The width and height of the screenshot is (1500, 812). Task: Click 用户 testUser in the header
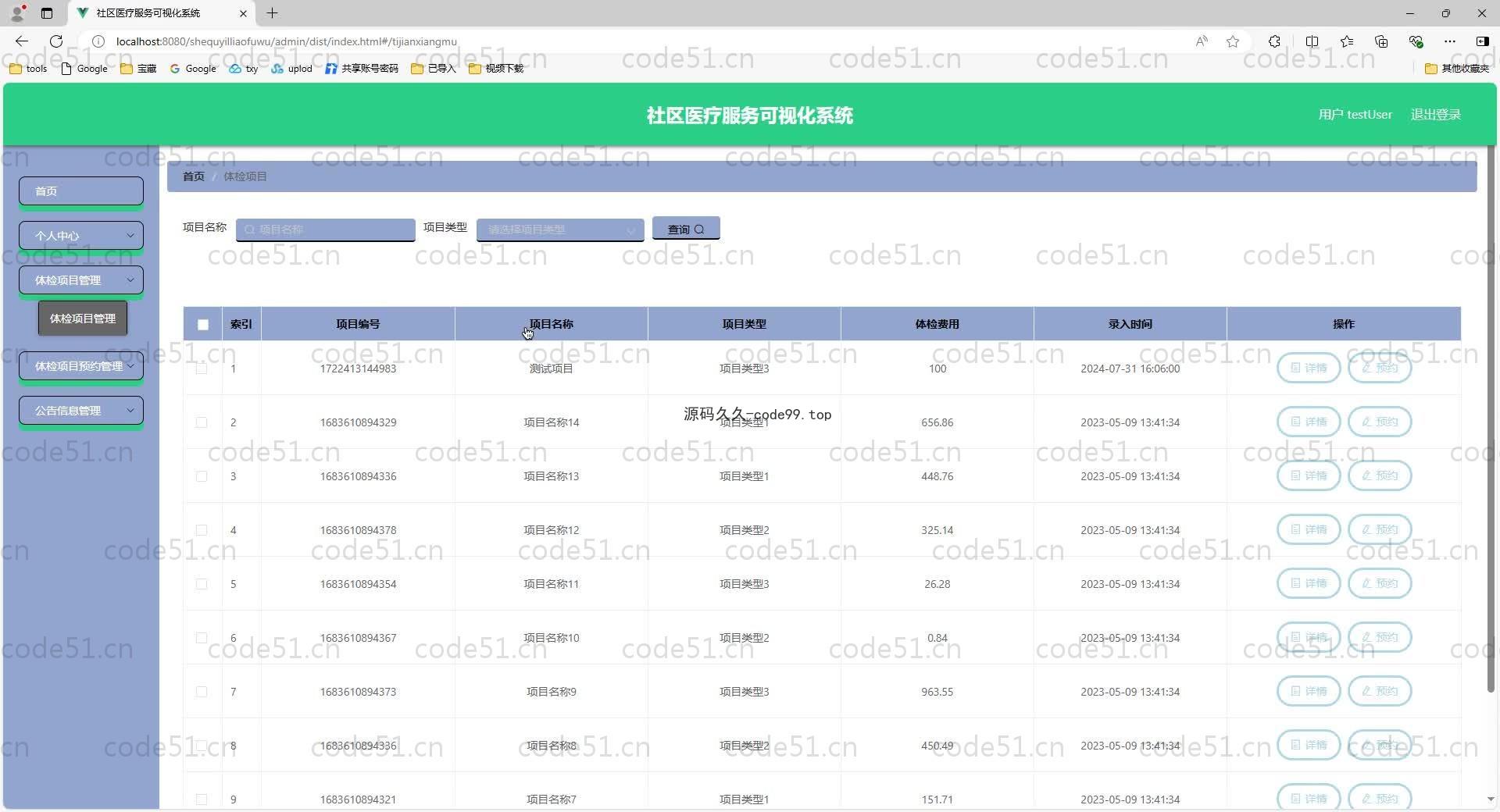coord(1355,115)
